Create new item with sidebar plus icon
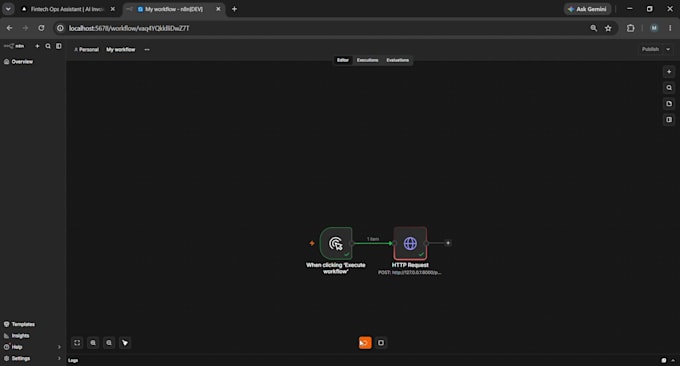Image resolution: width=680 pixels, height=366 pixels. [37, 46]
